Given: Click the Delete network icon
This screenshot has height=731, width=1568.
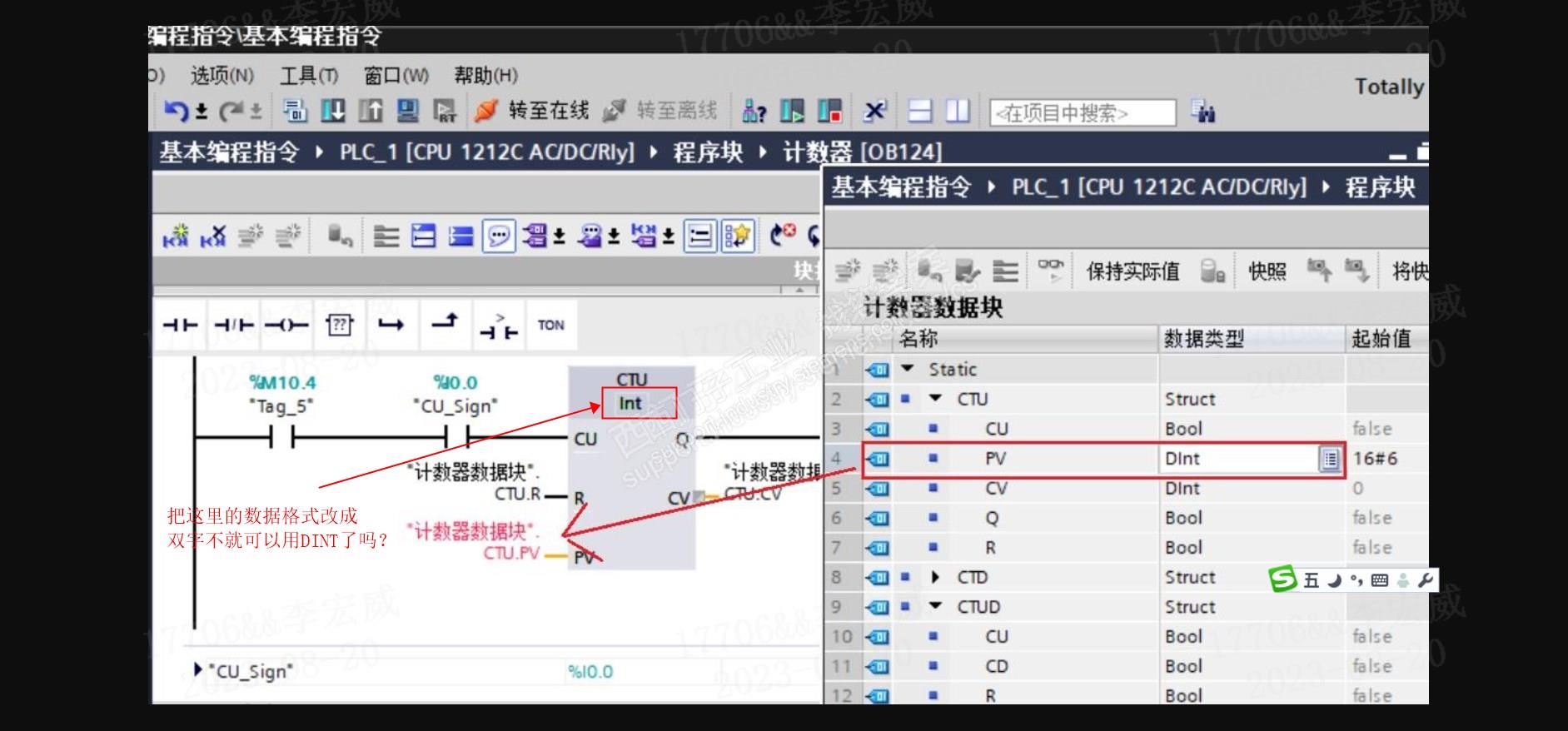Looking at the screenshot, I should click(213, 236).
